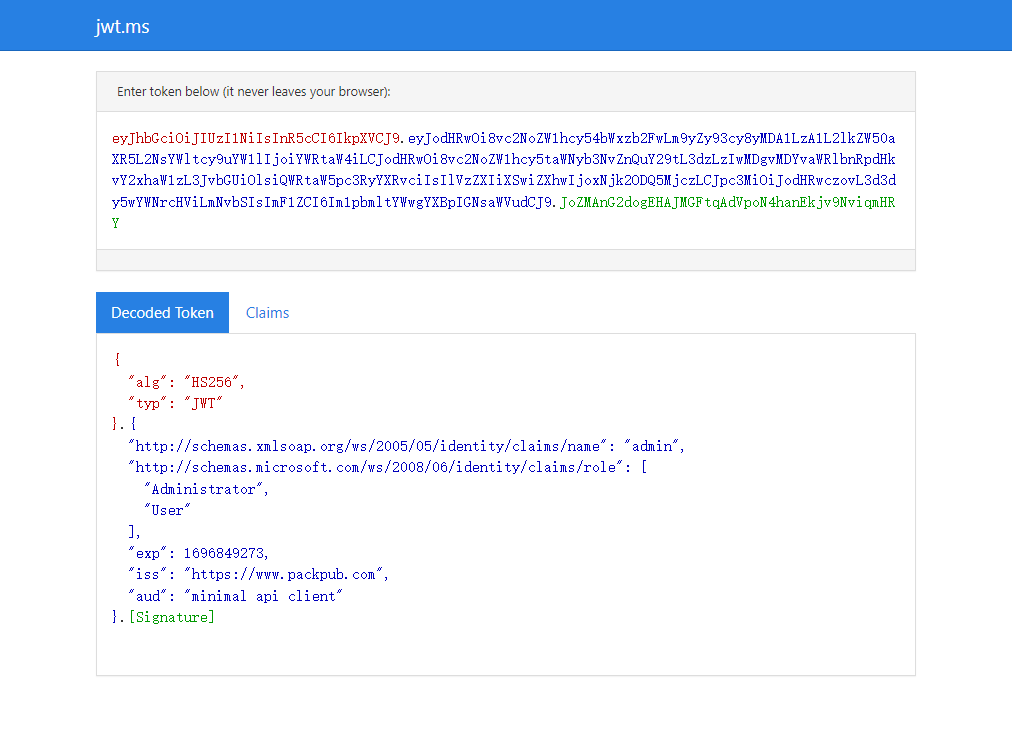Click the green [Signature] placeholder
1012x734 pixels.
click(x=172, y=617)
